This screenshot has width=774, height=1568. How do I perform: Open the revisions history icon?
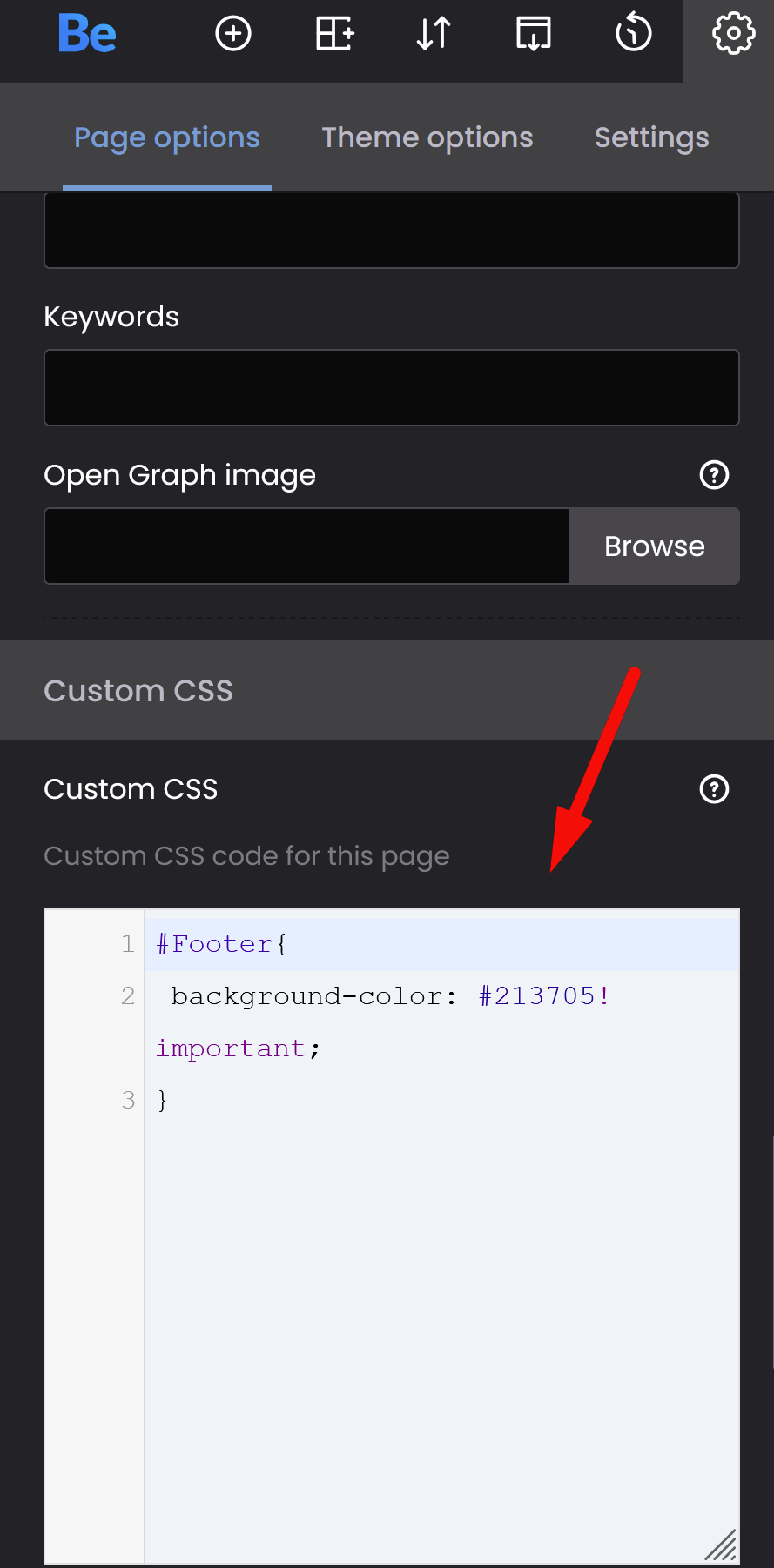point(633,34)
